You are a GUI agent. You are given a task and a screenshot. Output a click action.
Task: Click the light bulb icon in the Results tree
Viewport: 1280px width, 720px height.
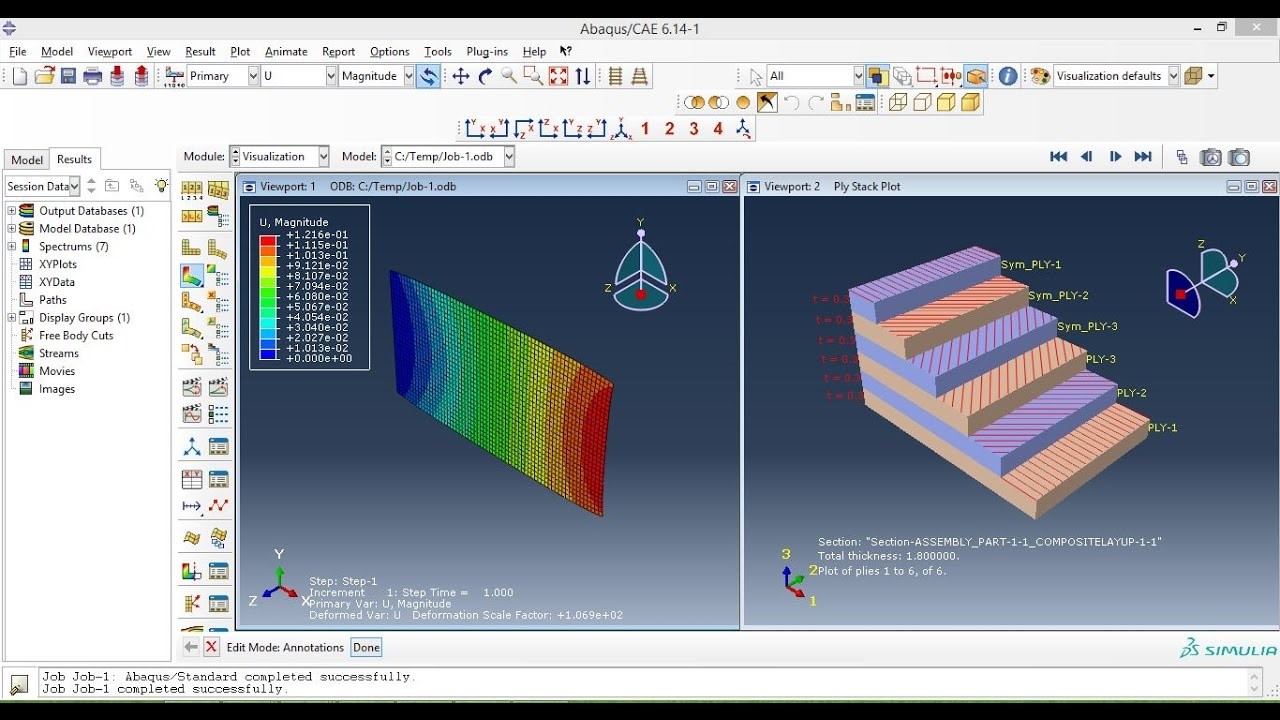161,186
